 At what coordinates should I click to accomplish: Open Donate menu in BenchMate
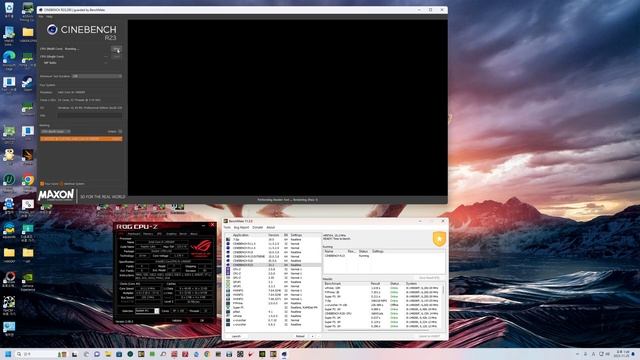tap(258, 227)
